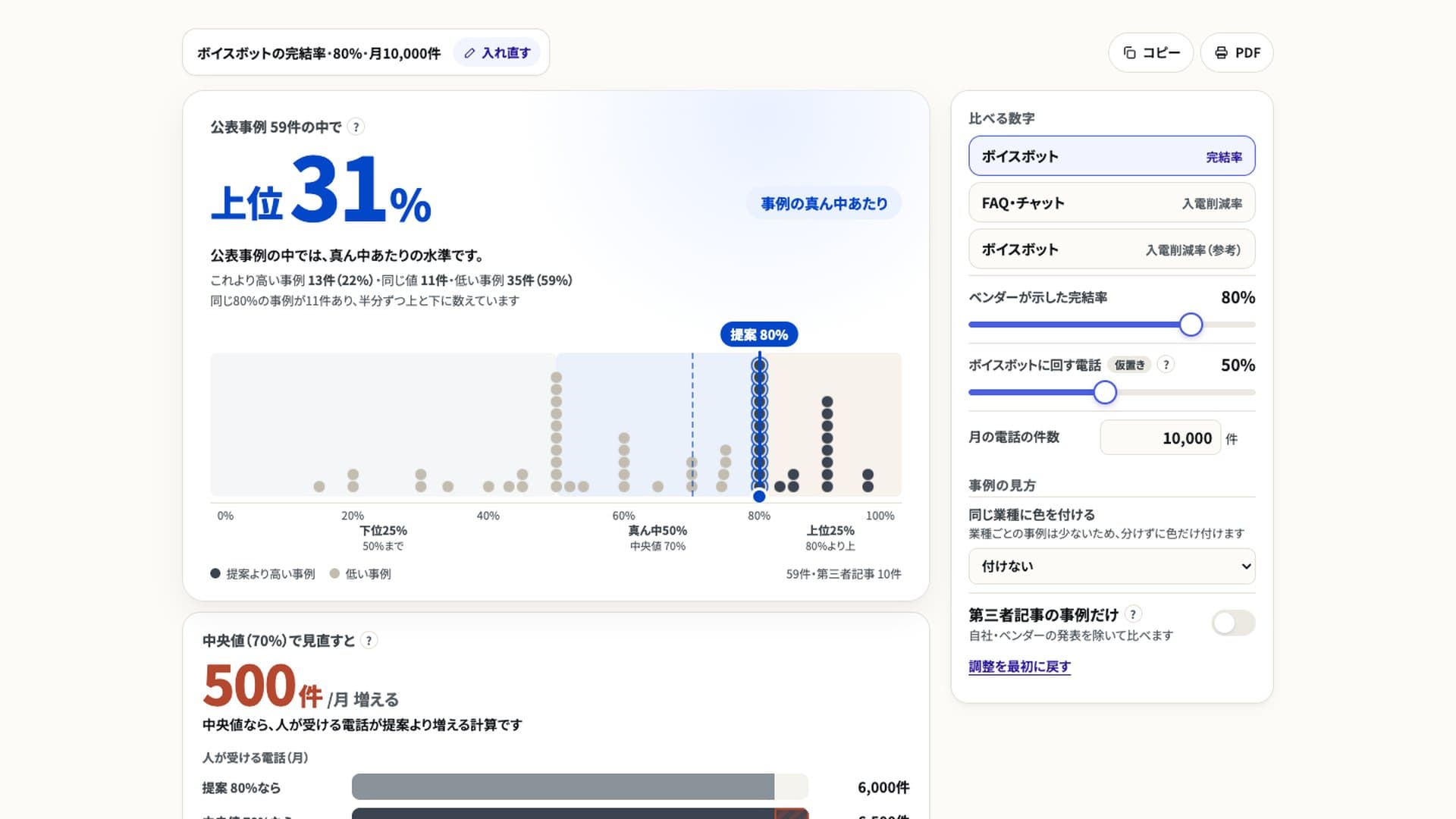
Task: Click 提案より高い事例 legend entry
Action: coord(262,574)
